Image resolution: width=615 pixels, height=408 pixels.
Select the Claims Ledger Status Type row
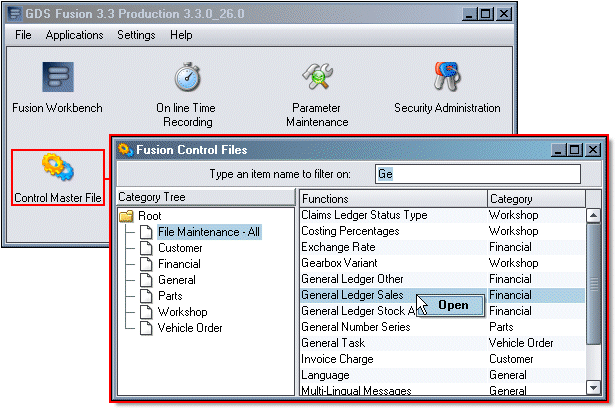coord(442,215)
